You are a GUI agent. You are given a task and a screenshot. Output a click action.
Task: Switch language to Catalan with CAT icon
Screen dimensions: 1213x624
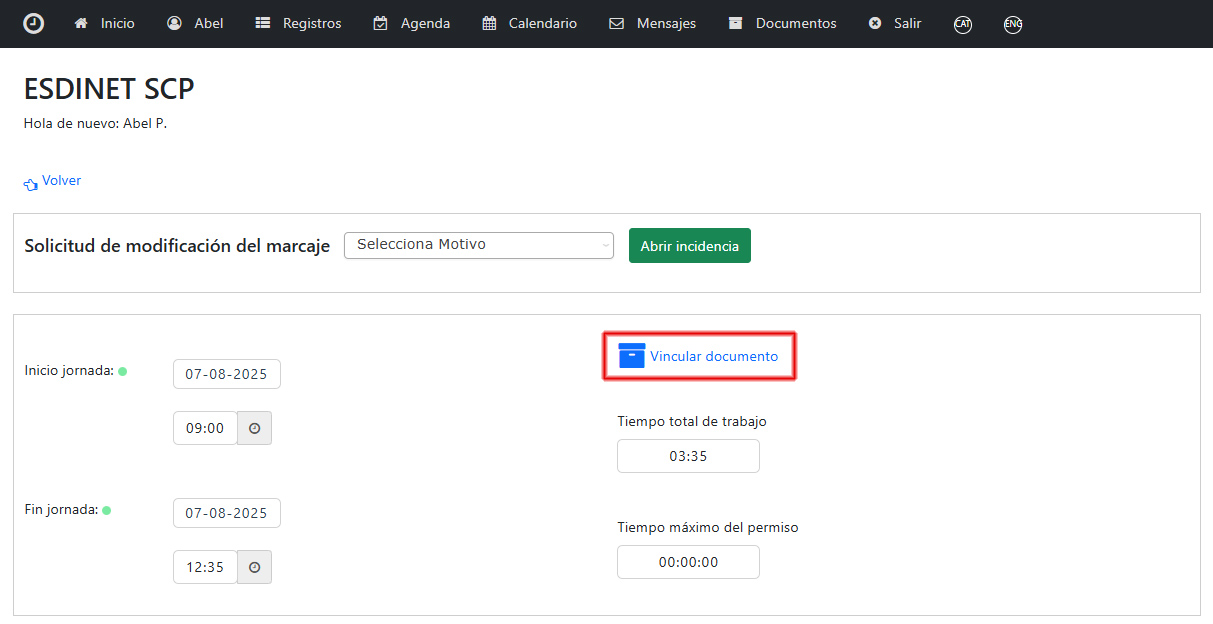click(963, 24)
